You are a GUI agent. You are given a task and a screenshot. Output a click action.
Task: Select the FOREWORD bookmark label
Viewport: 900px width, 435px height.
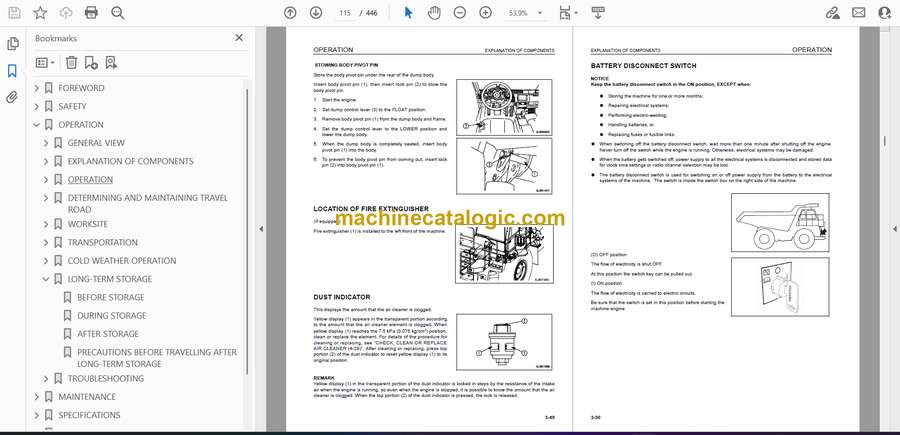click(81, 88)
